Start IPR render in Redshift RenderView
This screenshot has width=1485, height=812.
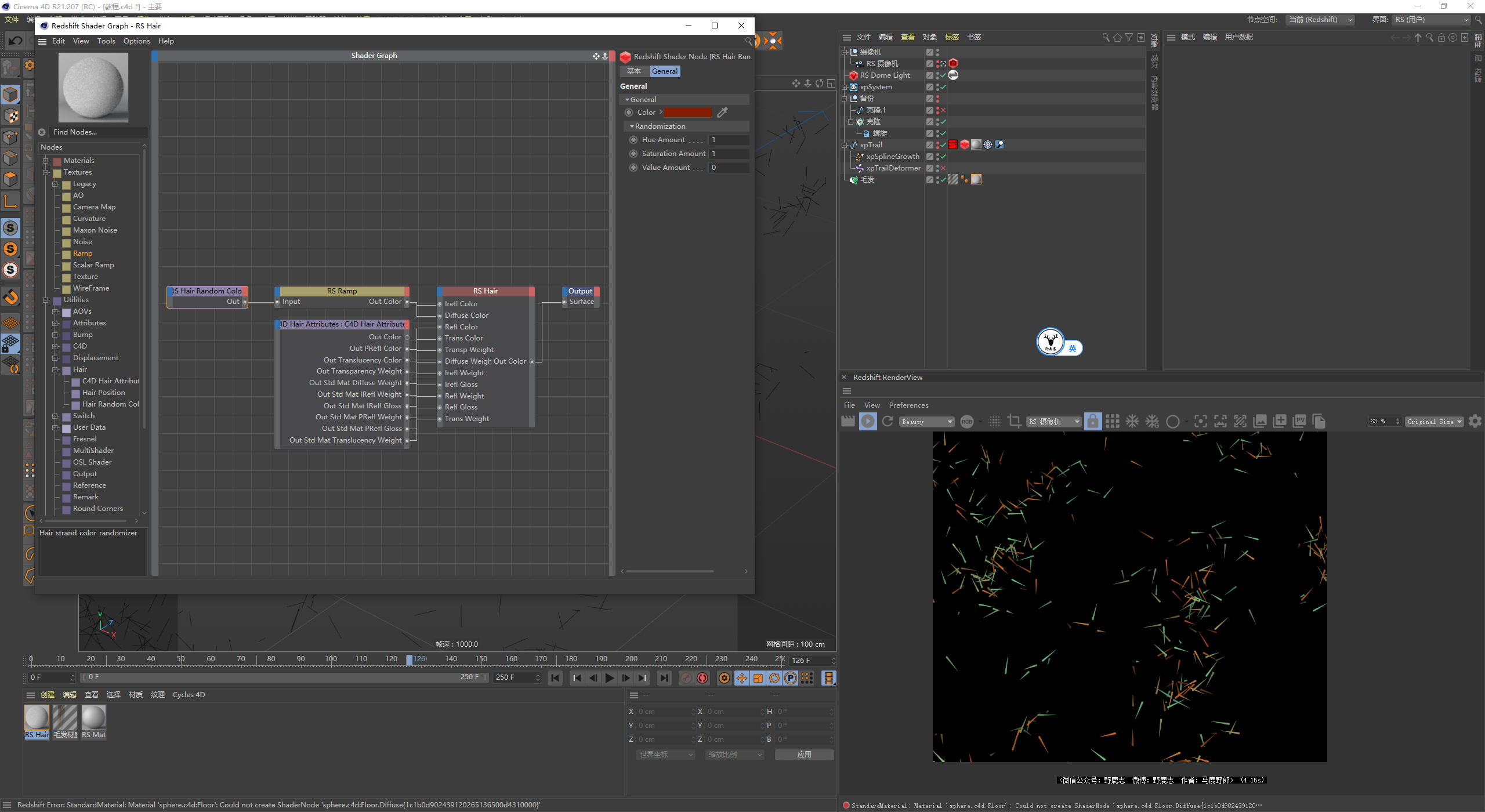coord(868,422)
